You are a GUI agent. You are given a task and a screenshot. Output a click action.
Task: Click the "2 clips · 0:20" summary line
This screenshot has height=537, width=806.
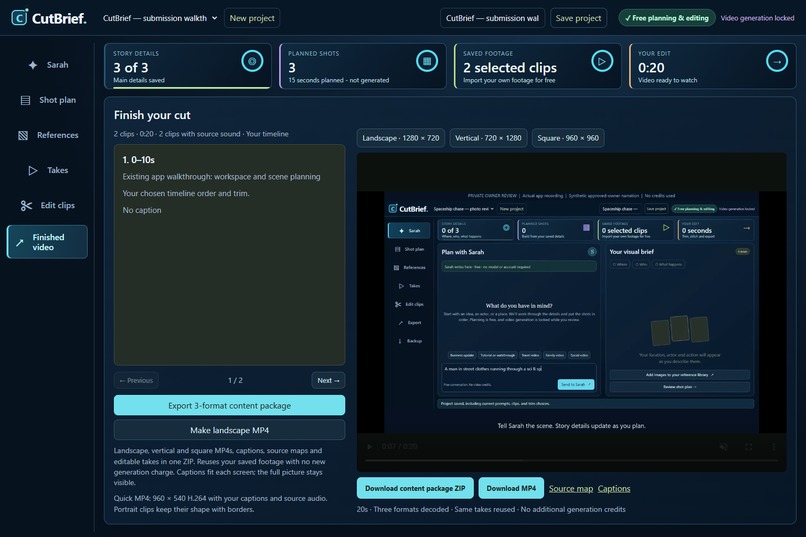click(201, 134)
